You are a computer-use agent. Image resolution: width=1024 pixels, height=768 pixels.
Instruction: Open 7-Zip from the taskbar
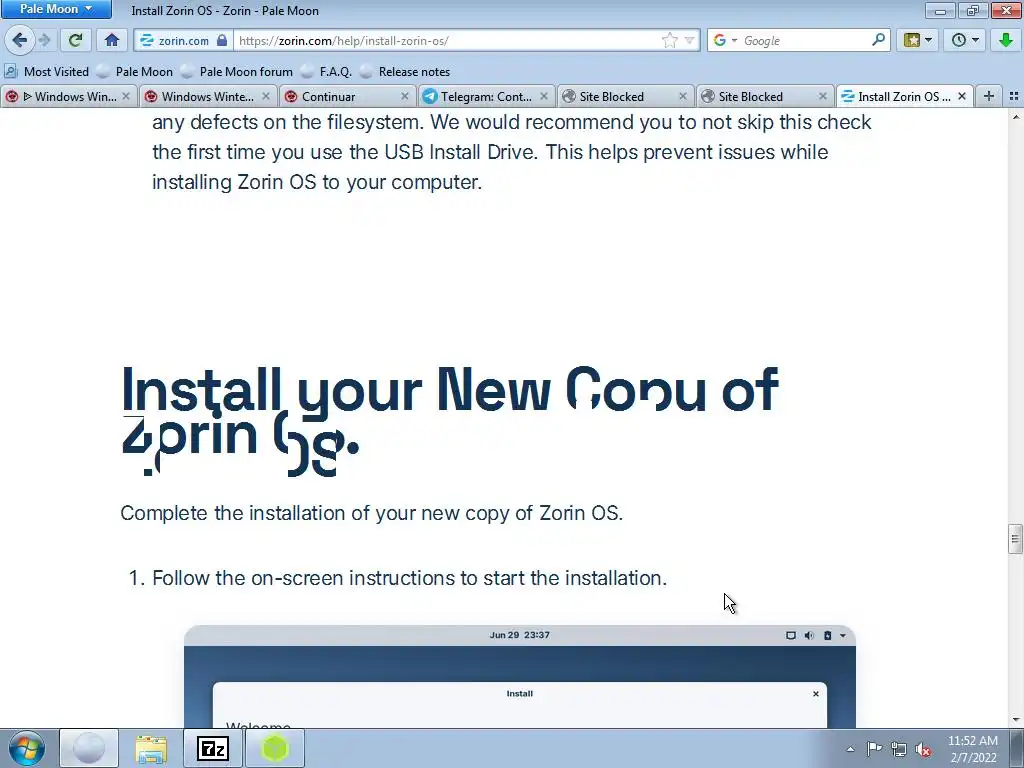[213, 748]
